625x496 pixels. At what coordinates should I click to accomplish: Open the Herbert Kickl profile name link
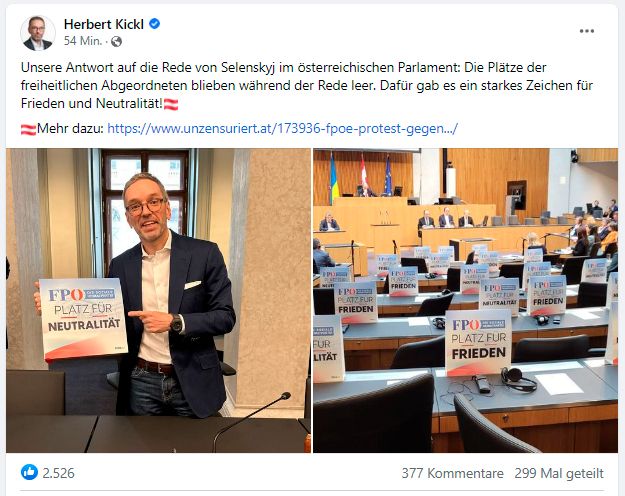(x=104, y=24)
